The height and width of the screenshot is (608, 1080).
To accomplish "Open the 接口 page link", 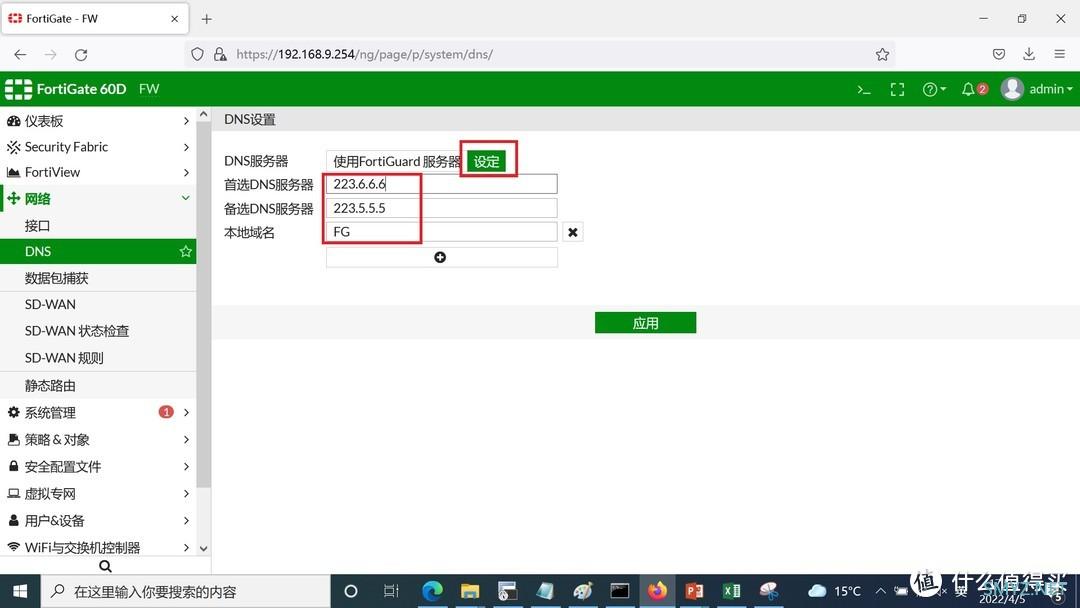I will (37, 226).
